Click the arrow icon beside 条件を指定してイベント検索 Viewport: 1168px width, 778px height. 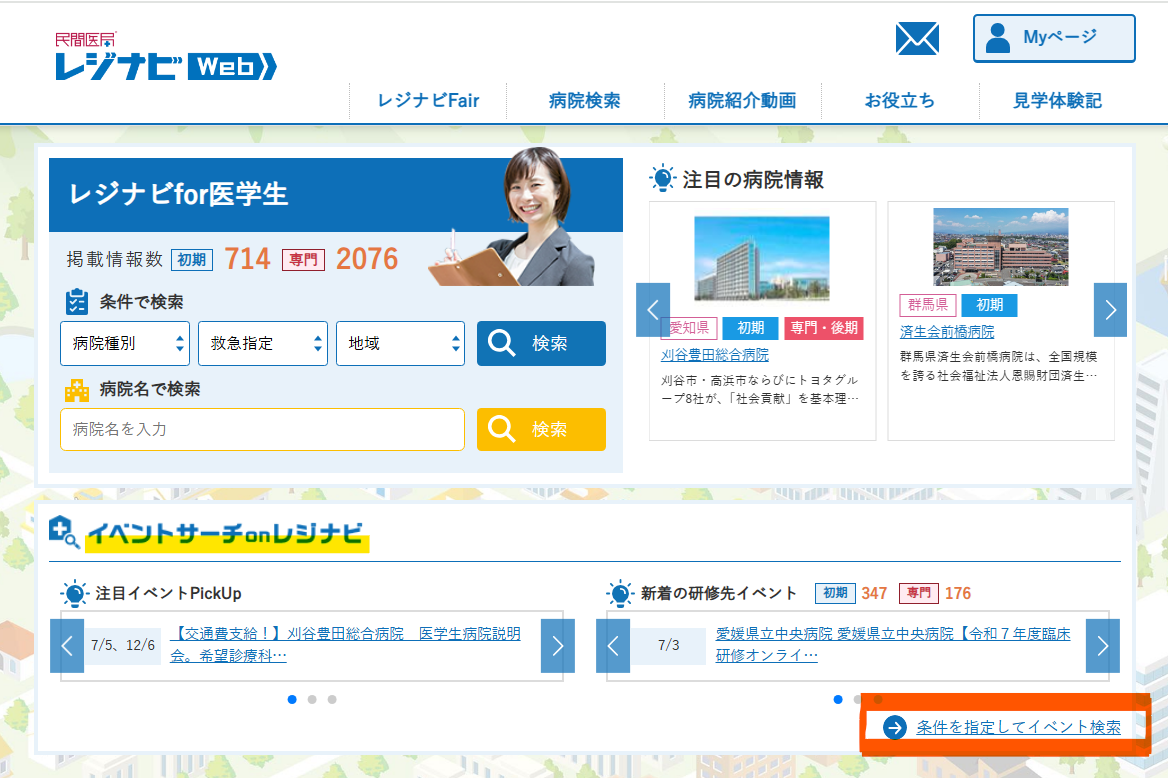point(895,727)
